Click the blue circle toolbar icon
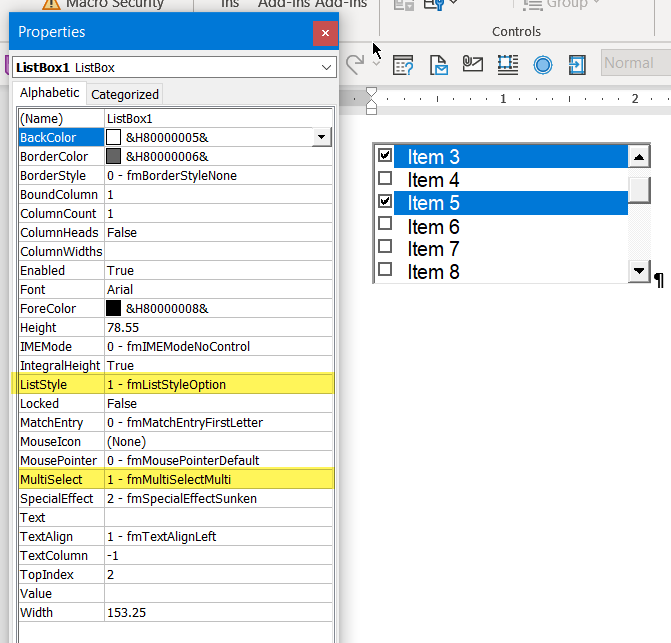 [x=543, y=65]
